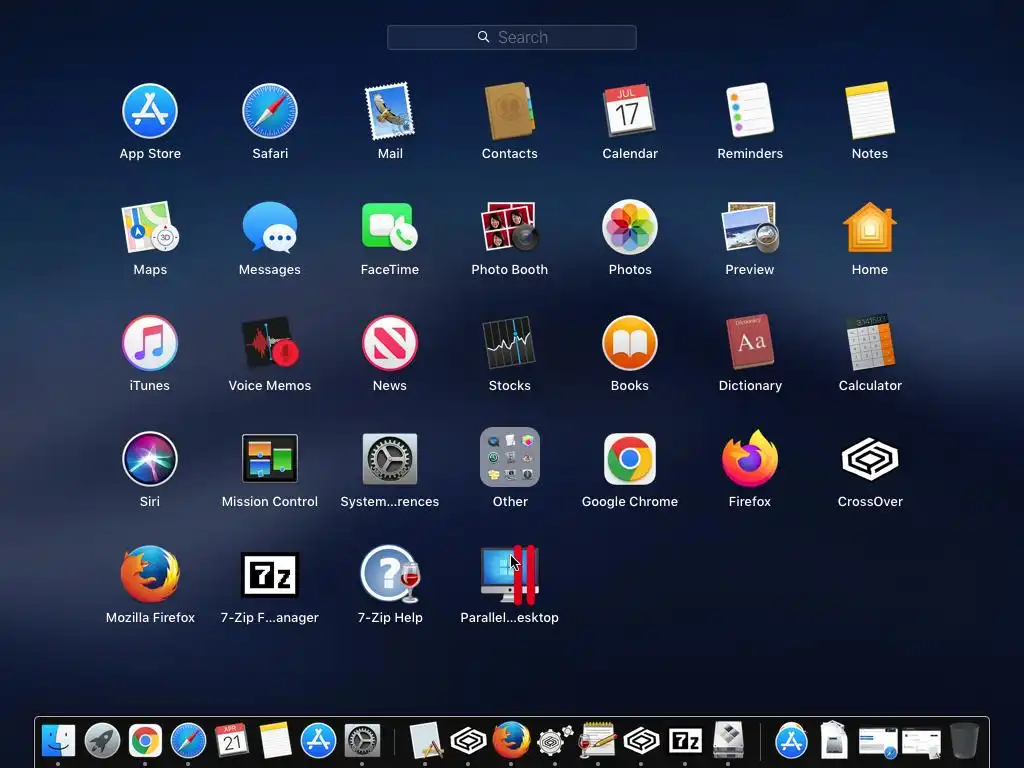Viewport: 1024px width, 768px height.
Task: Launch the Stocks app
Action: pos(509,343)
